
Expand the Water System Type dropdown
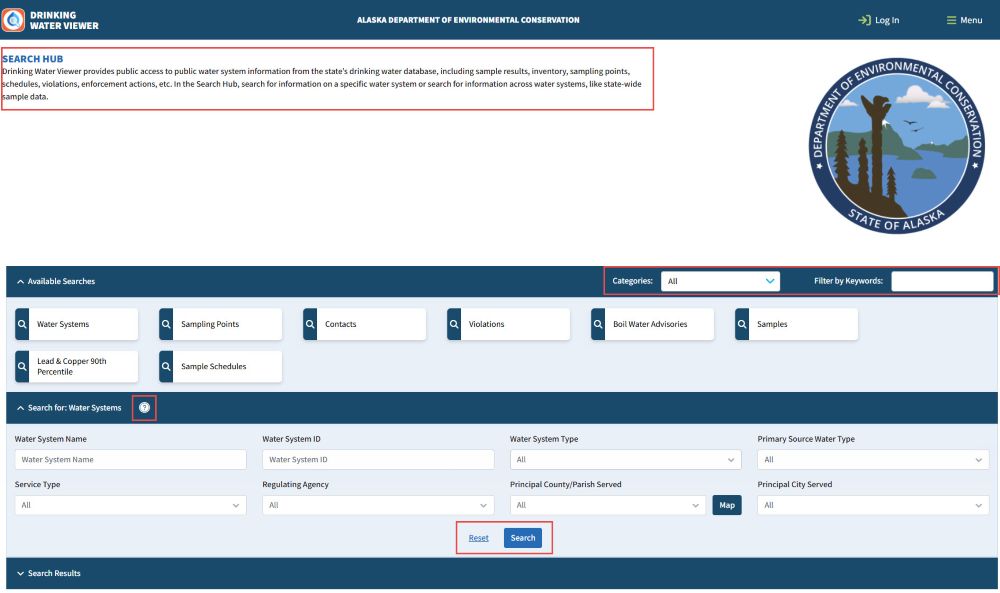point(625,460)
